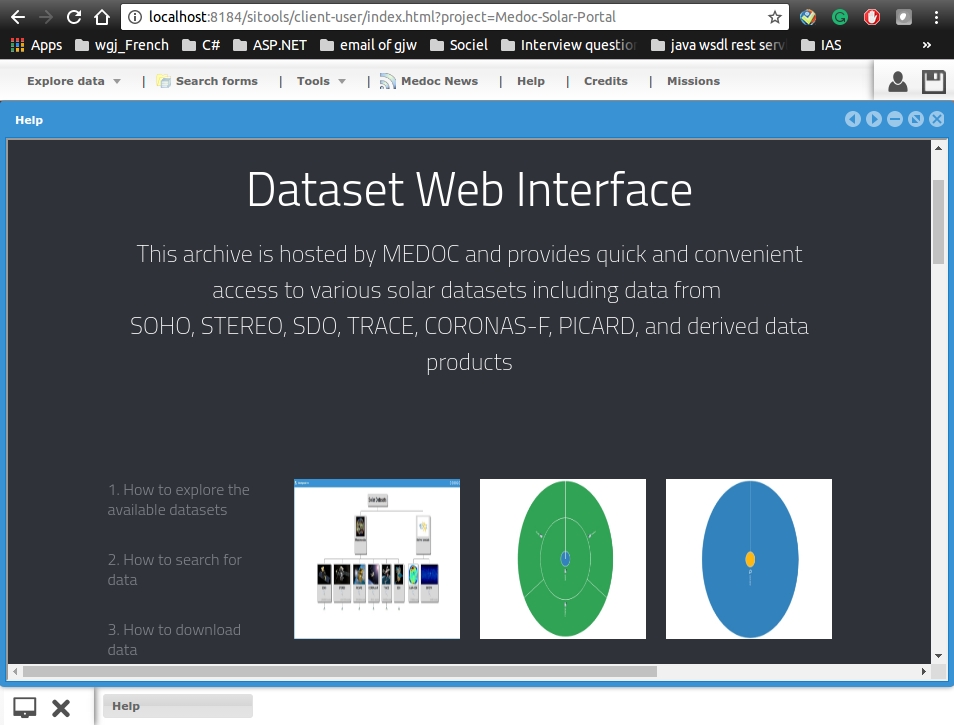954x725 pixels.
Task: Show hidden bookmarks with the chevron
Action: (x=926, y=45)
